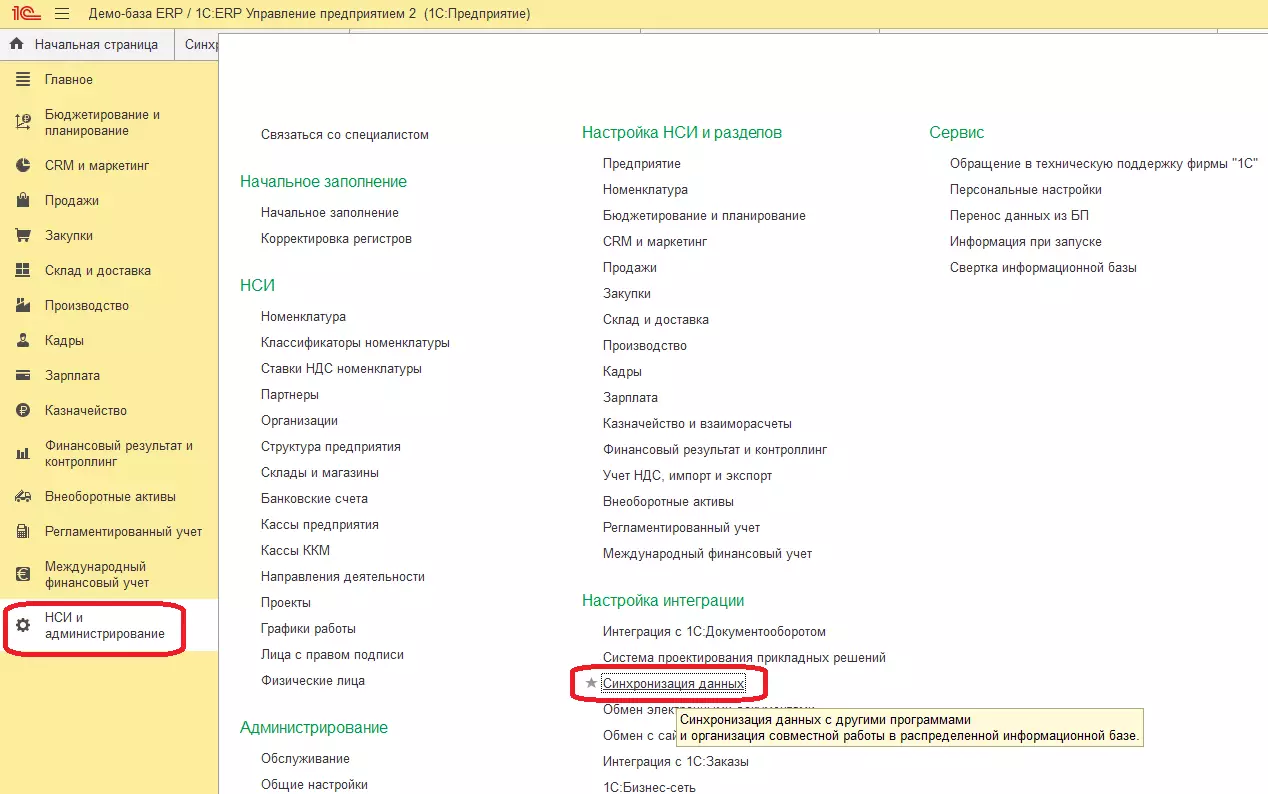Open Кассы ККМ link
The height and width of the screenshot is (794, 1268).
[x=295, y=551]
